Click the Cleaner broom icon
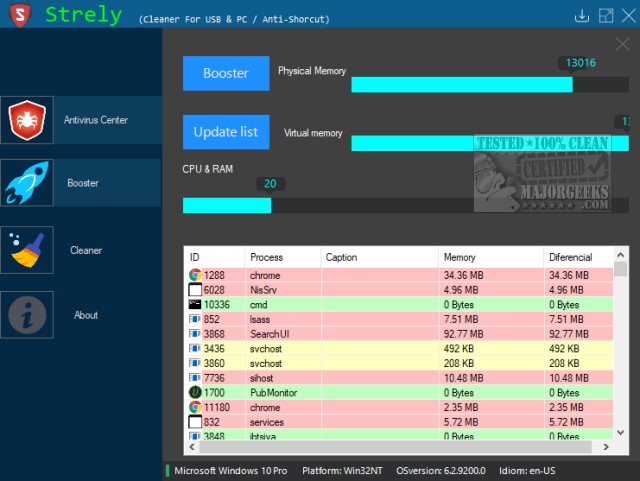The height and width of the screenshot is (481, 640). [27, 250]
